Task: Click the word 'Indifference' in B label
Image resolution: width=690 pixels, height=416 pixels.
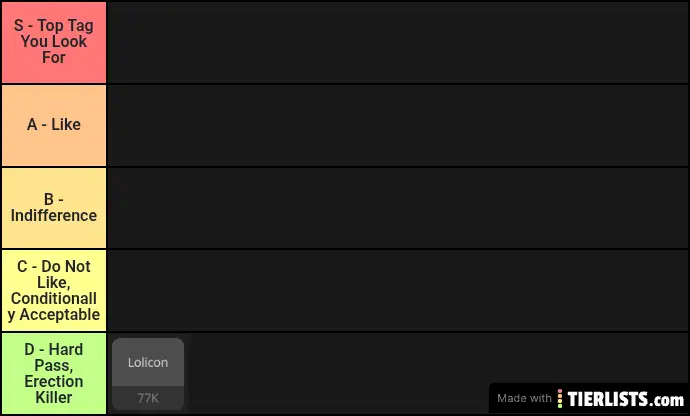Action: [54, 216]
